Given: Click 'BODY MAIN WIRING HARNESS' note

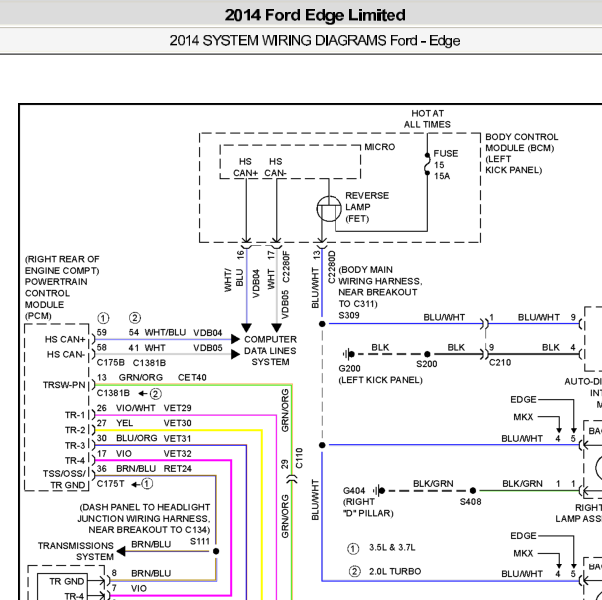Looking at the screenshot, I should (380, 286).
